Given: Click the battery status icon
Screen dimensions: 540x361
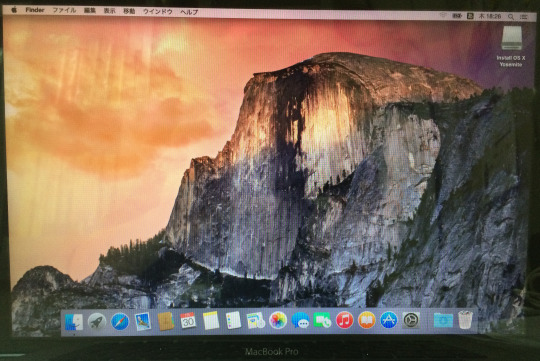Looking at the screenshot, I should click(457, 16).
